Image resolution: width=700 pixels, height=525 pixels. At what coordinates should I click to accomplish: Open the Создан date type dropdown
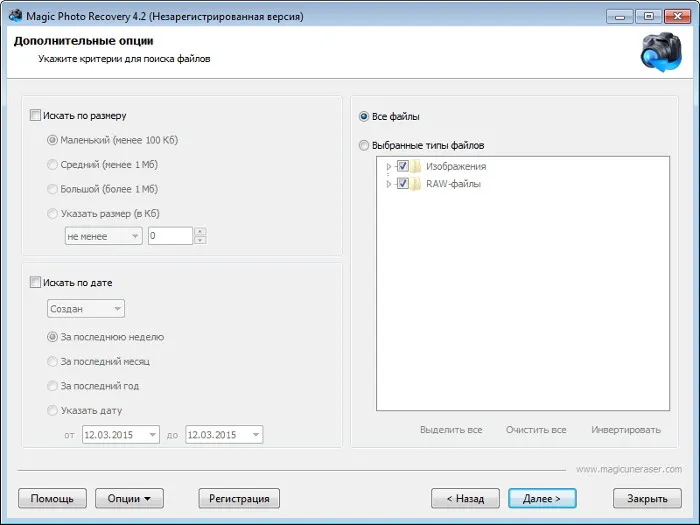click(x=86, y=309)
